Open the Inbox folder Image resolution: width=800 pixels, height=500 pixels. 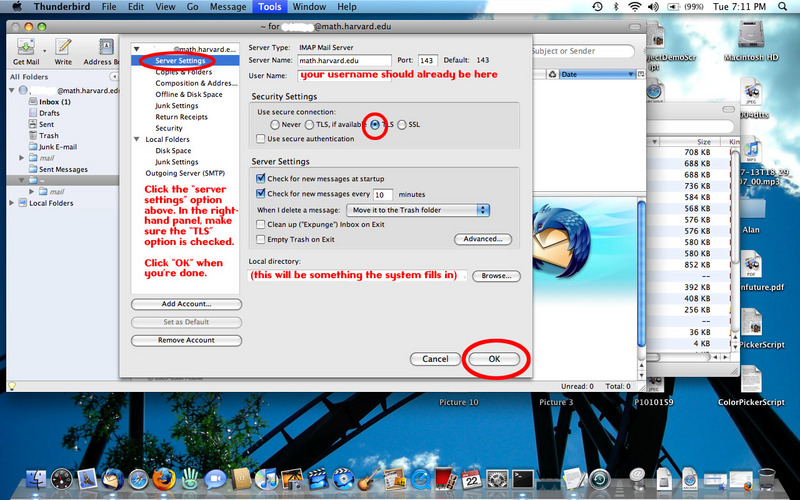pyautogui.click(x=54, y=102)
